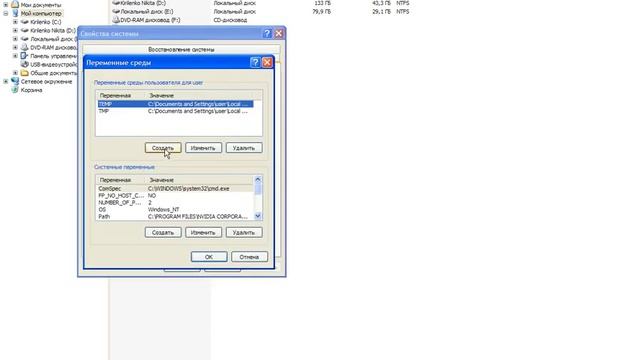The width and height of the screenshot is (640, 360).
Task: Click system variables scrollbar down arrow
Action: [258, 216]
